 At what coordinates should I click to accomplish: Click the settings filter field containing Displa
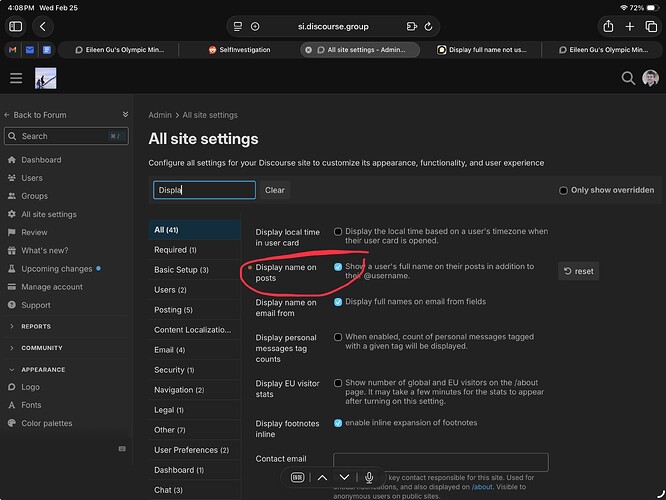(x=204, y=190)
